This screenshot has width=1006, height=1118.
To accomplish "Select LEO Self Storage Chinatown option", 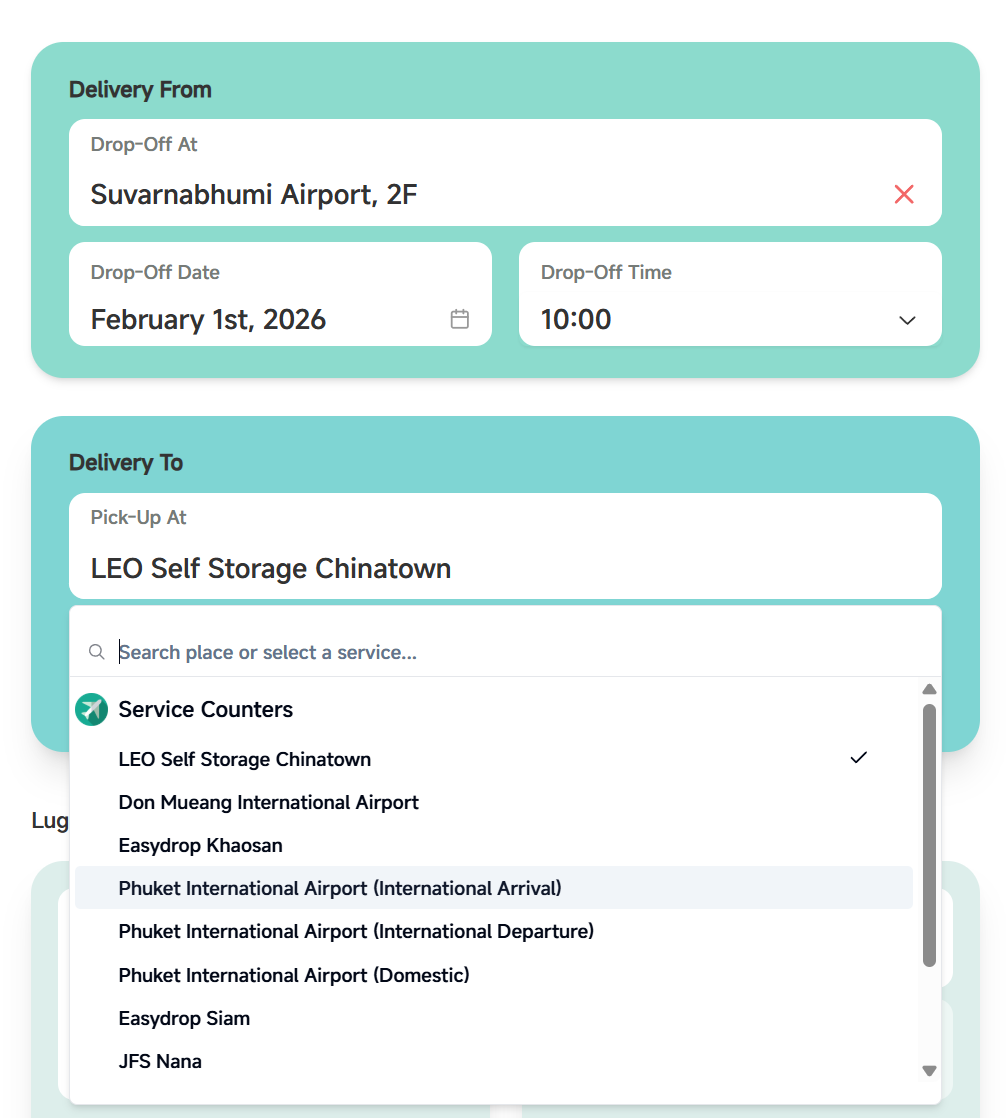I will click(245, 759).
